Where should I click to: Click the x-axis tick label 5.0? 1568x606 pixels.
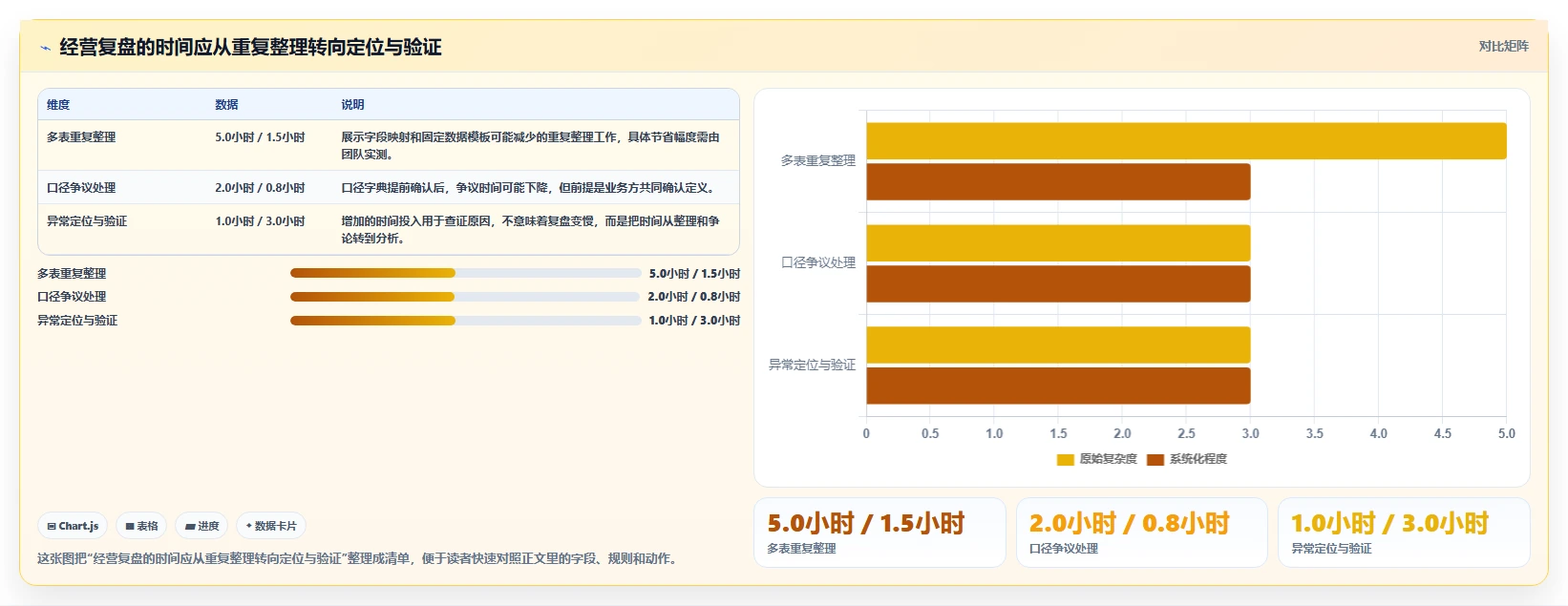click(x=1506, y=433)
